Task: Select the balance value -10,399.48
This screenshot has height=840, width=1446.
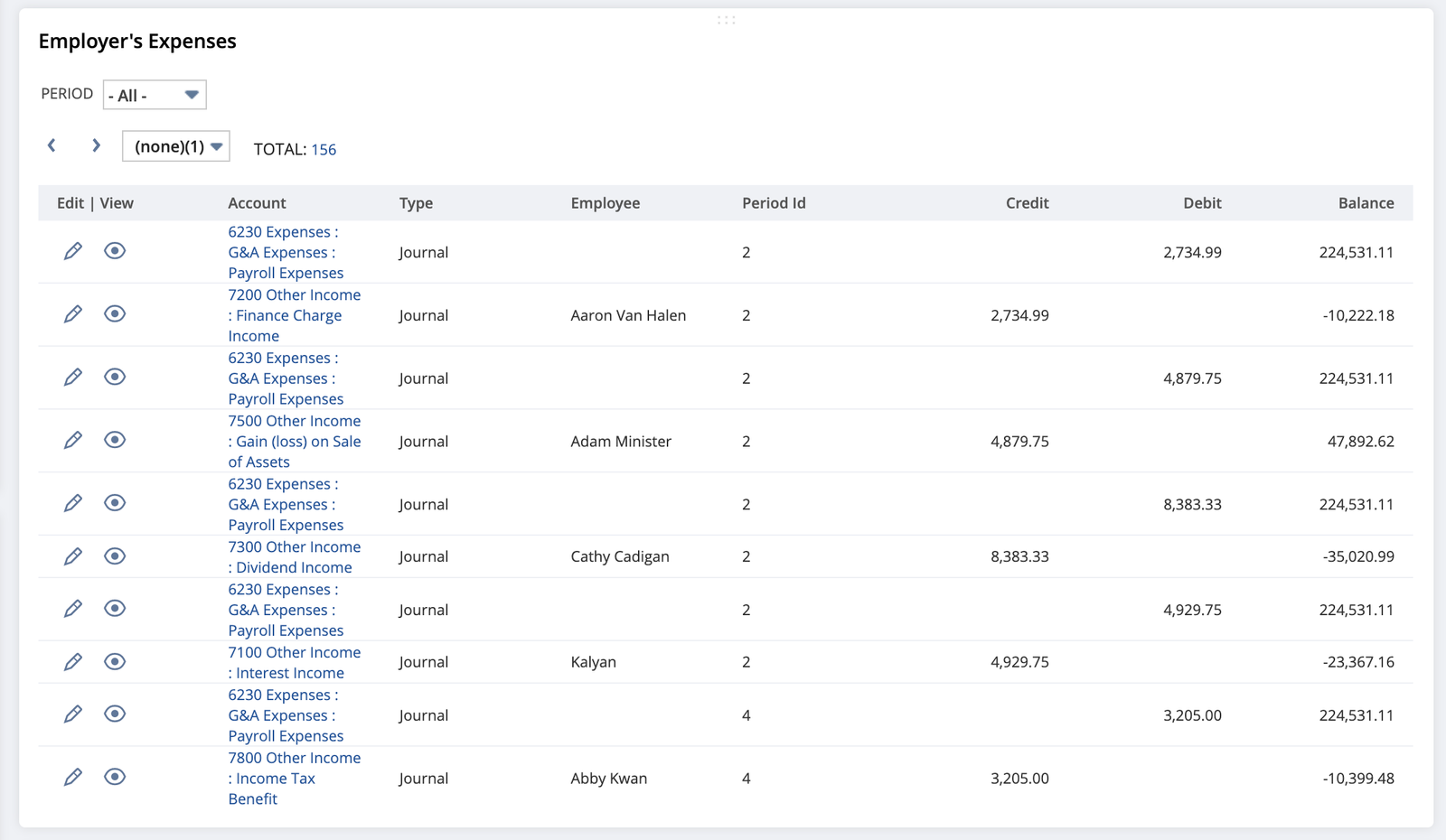Action: point(1358,778)
